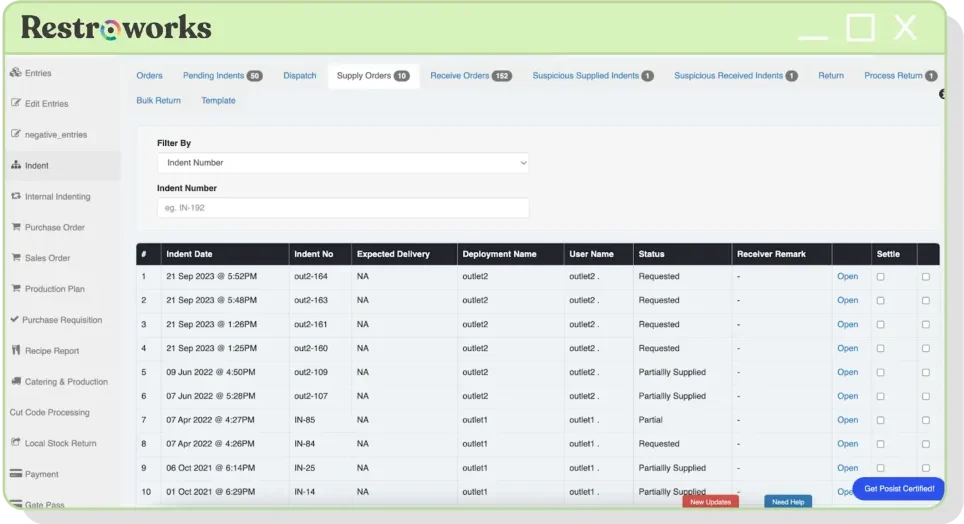Click the 'Partial' status cell for IN-85
964x524 pixels.
tap(650, 420)
